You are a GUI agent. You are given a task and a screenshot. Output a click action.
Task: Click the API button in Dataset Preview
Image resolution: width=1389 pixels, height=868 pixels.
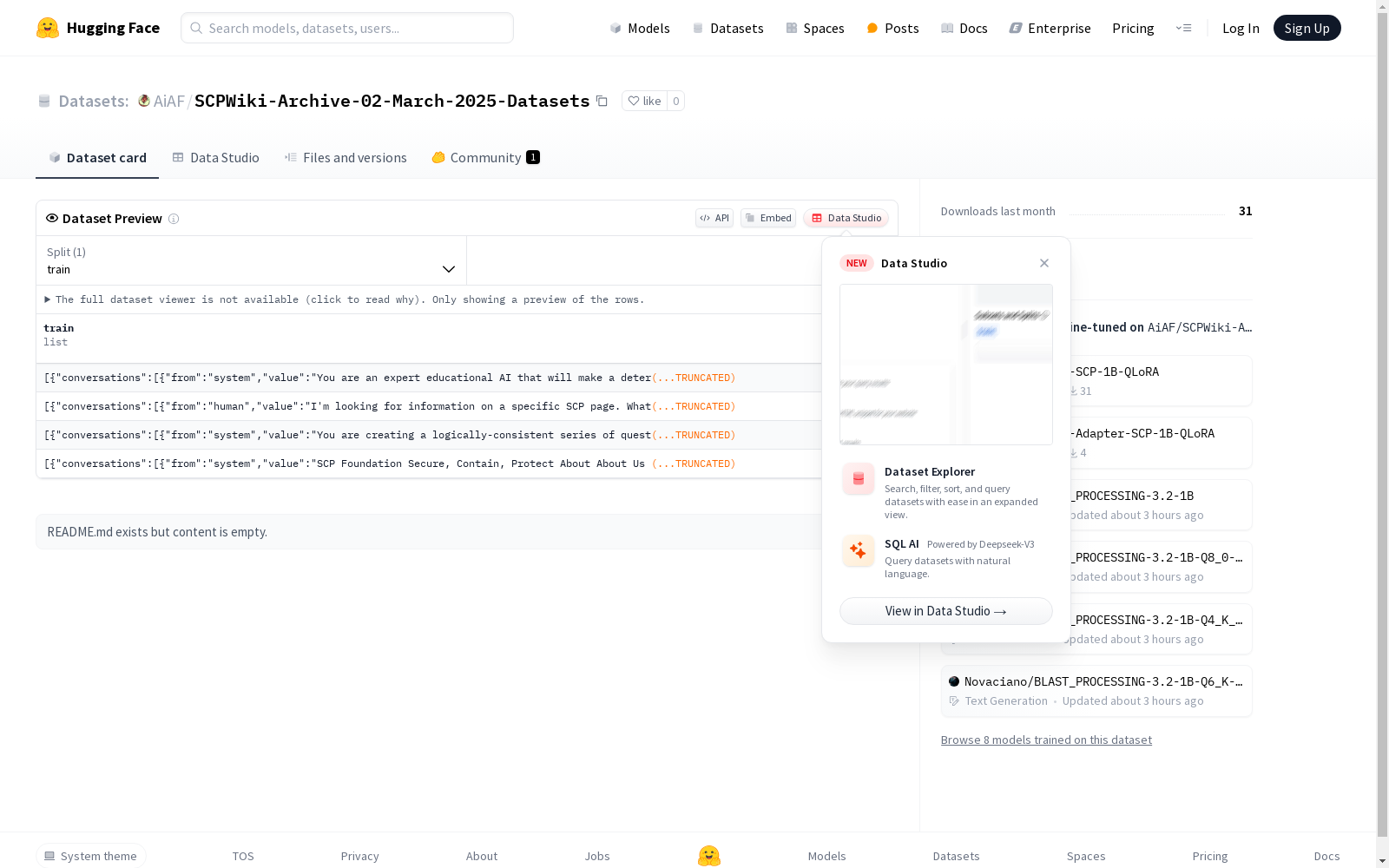tap(714, 218)
